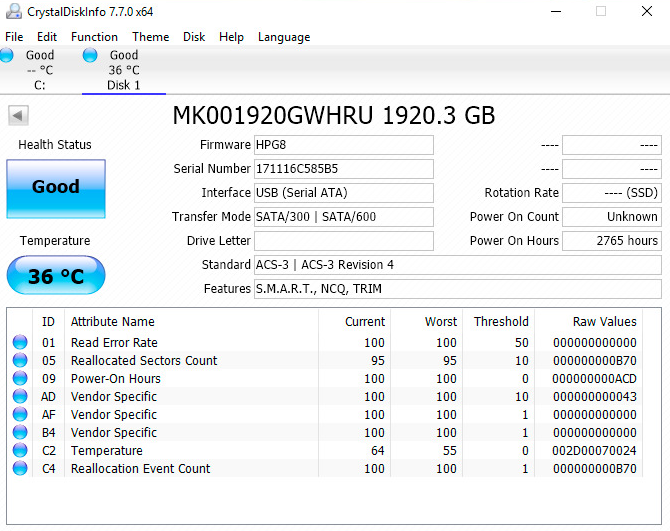Click the 36 °C temperature button
Viewport: 670px width, 531px height.
click(56, 275)
